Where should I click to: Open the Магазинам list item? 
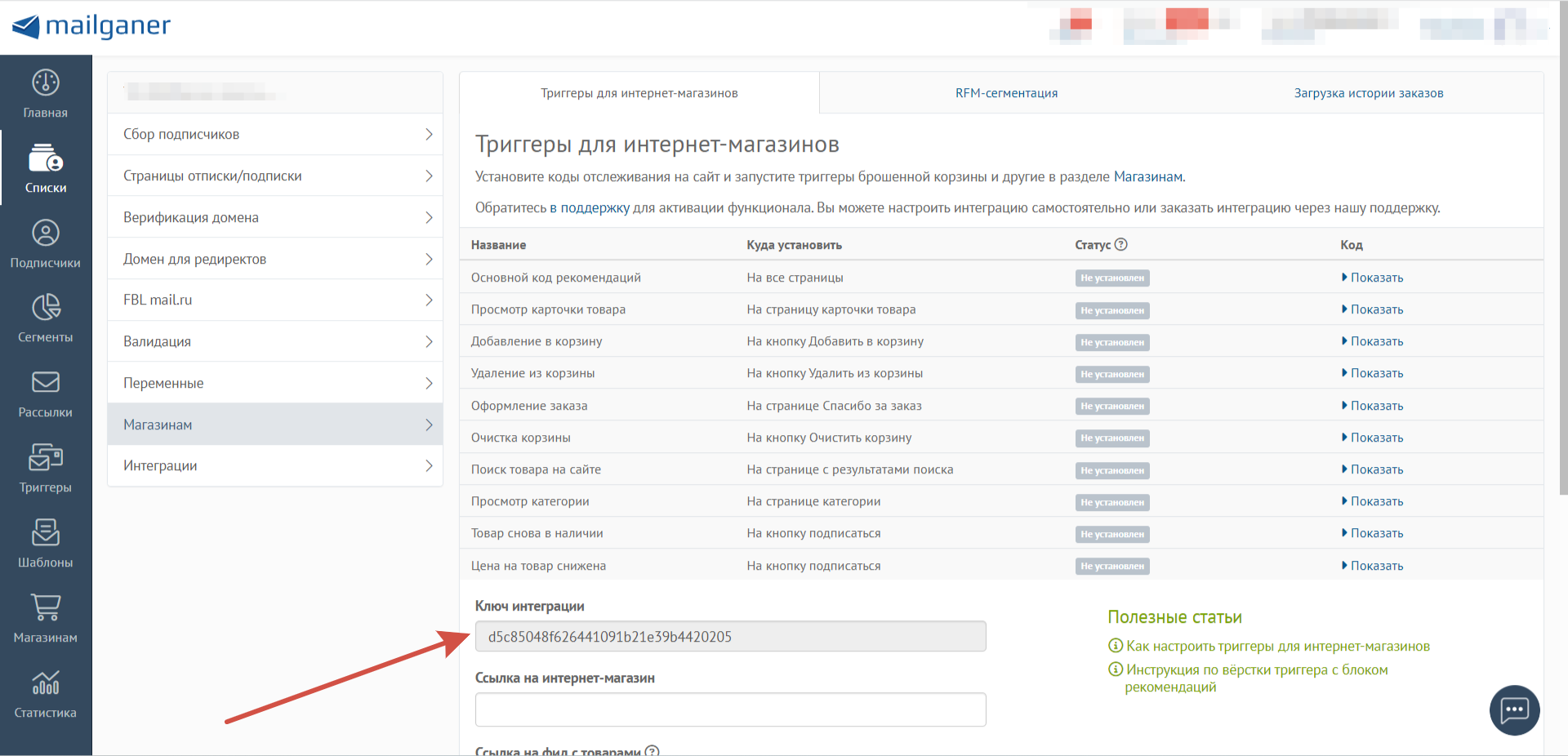click(275, 425)
